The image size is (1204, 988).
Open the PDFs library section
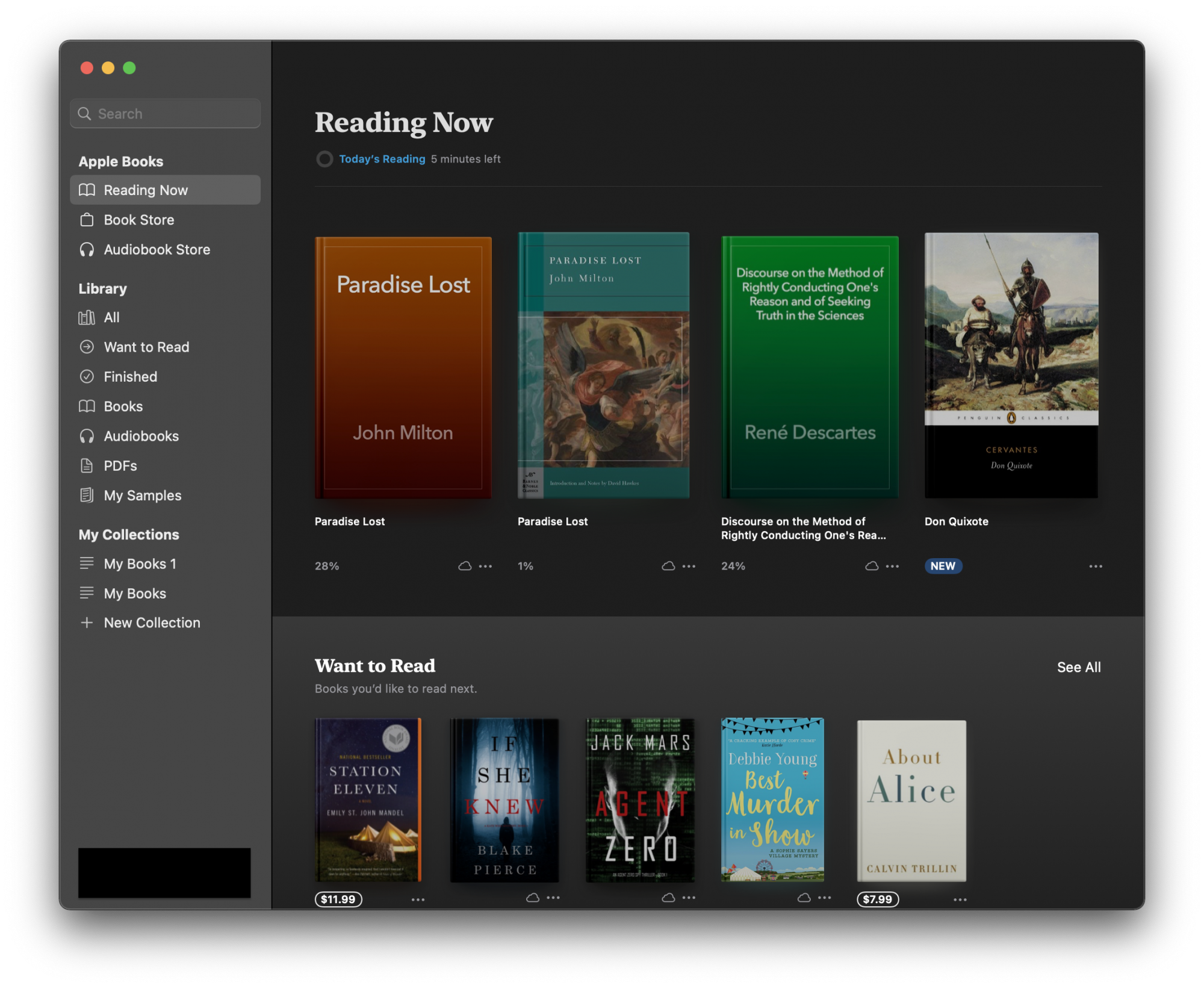coord(165,465)
